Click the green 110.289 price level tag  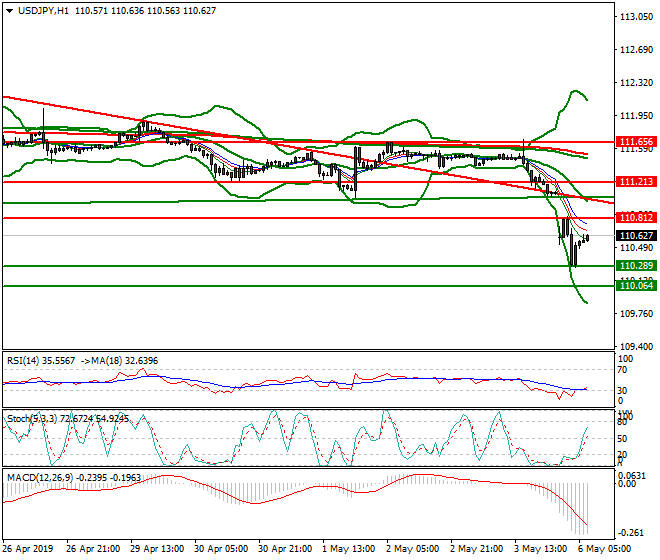point(636,266)
